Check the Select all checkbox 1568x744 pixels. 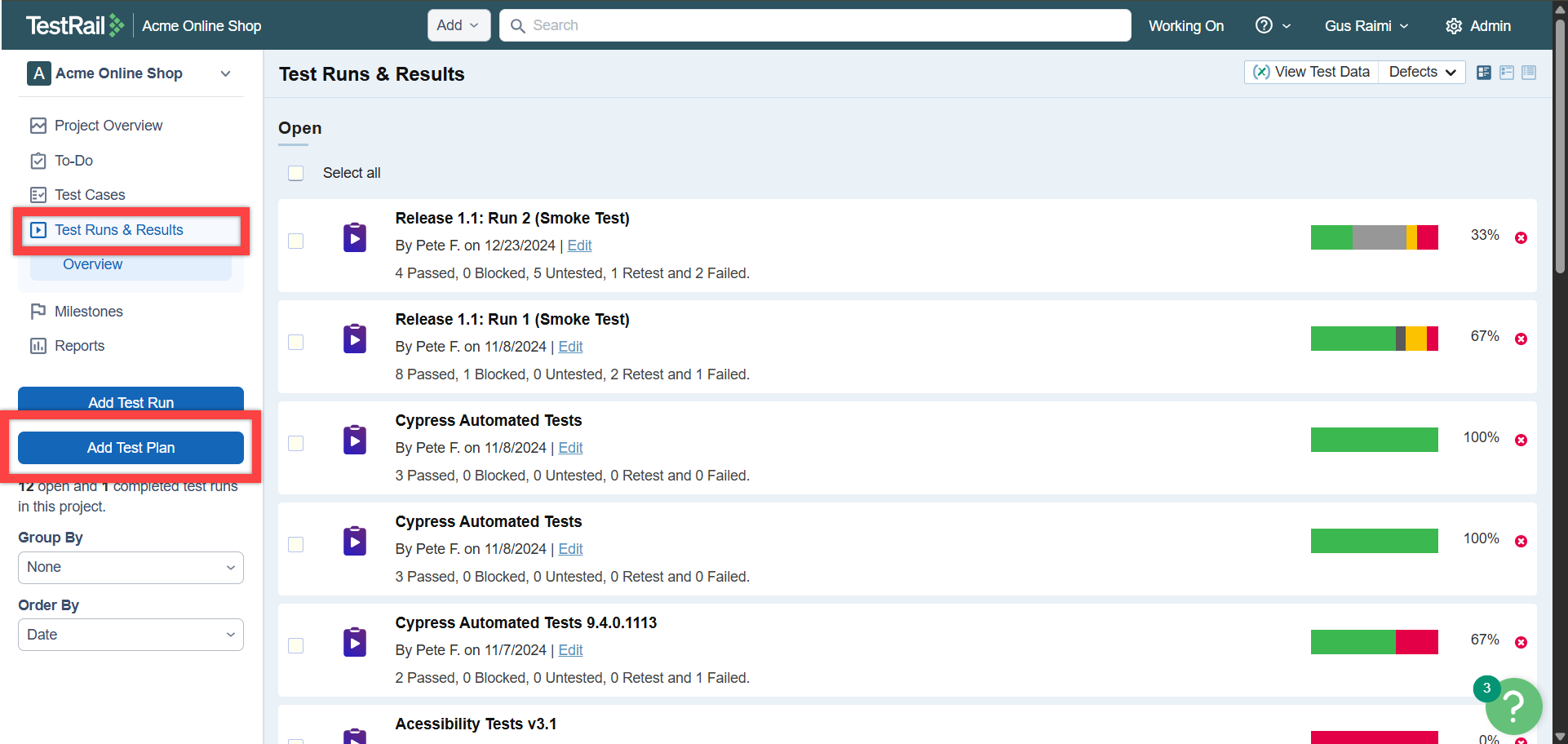pyautogui.click(x=296, y=173)
